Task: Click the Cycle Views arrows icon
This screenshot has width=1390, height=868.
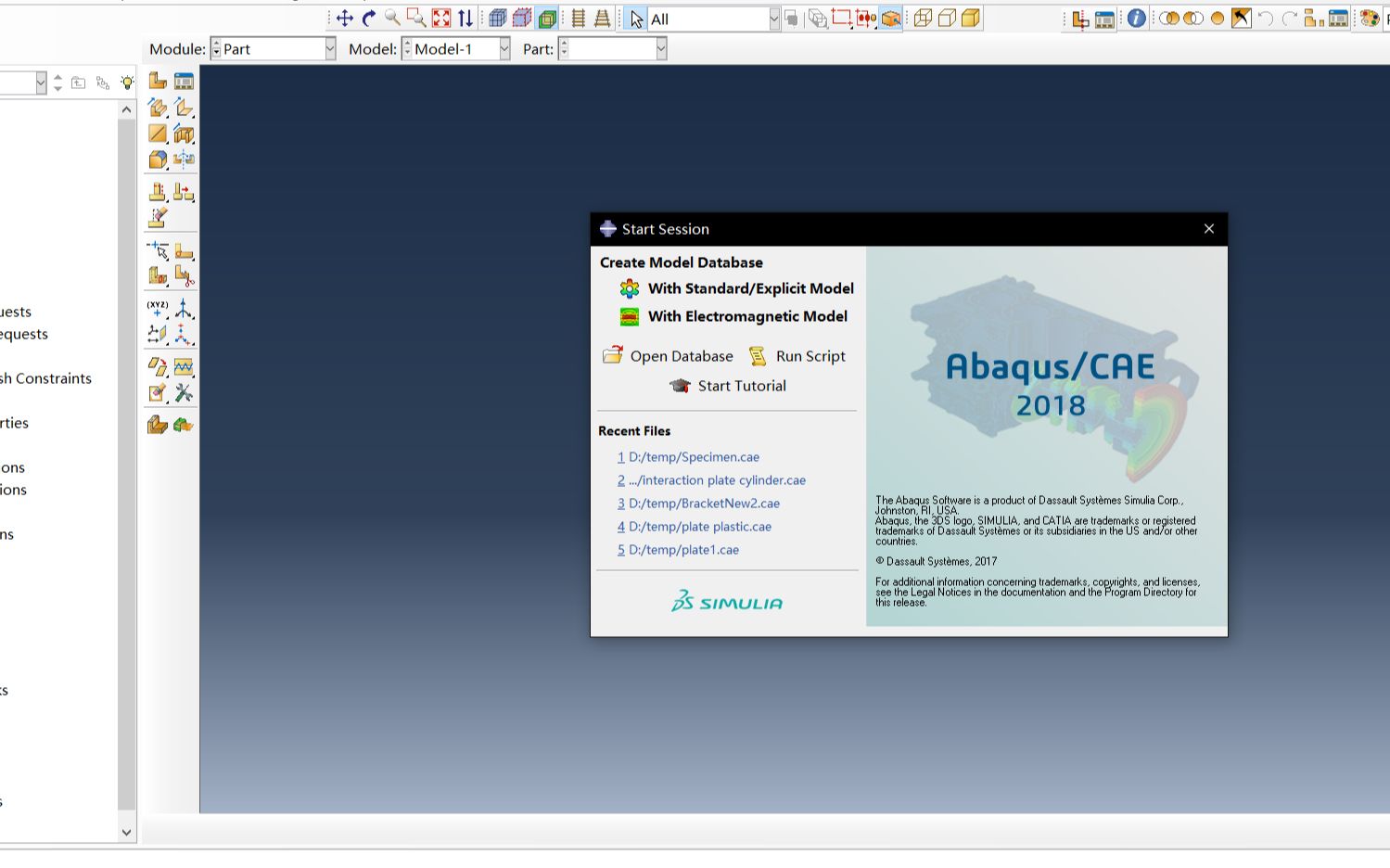Action: (465, 19)
